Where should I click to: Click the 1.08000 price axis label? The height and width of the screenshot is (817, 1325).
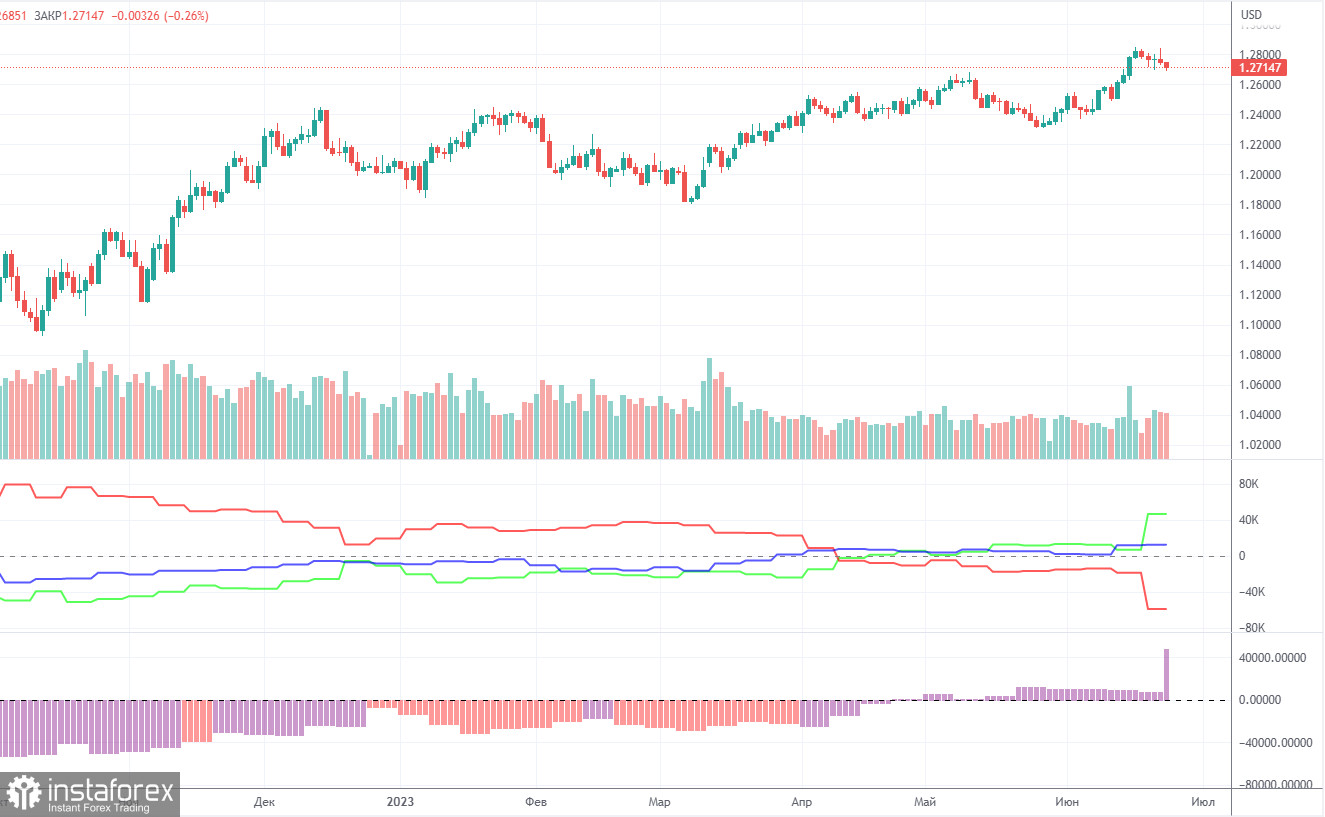[1261, 355]
